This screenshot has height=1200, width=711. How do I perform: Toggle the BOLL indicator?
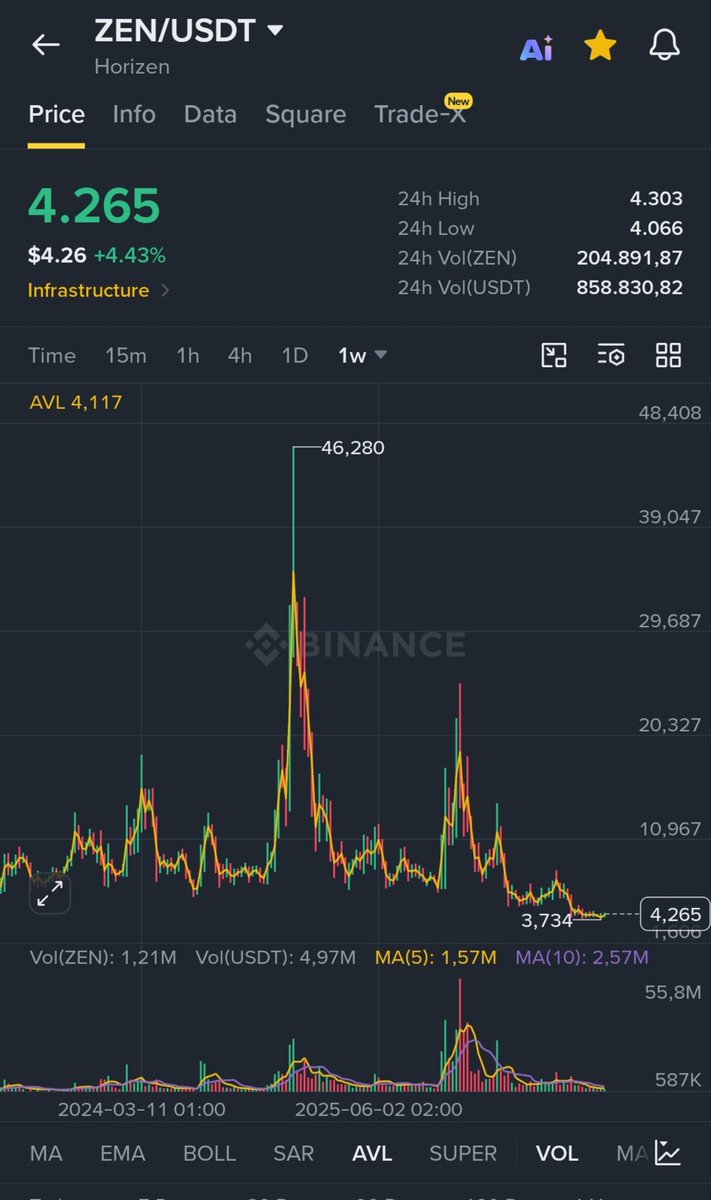pos(209,1154)
